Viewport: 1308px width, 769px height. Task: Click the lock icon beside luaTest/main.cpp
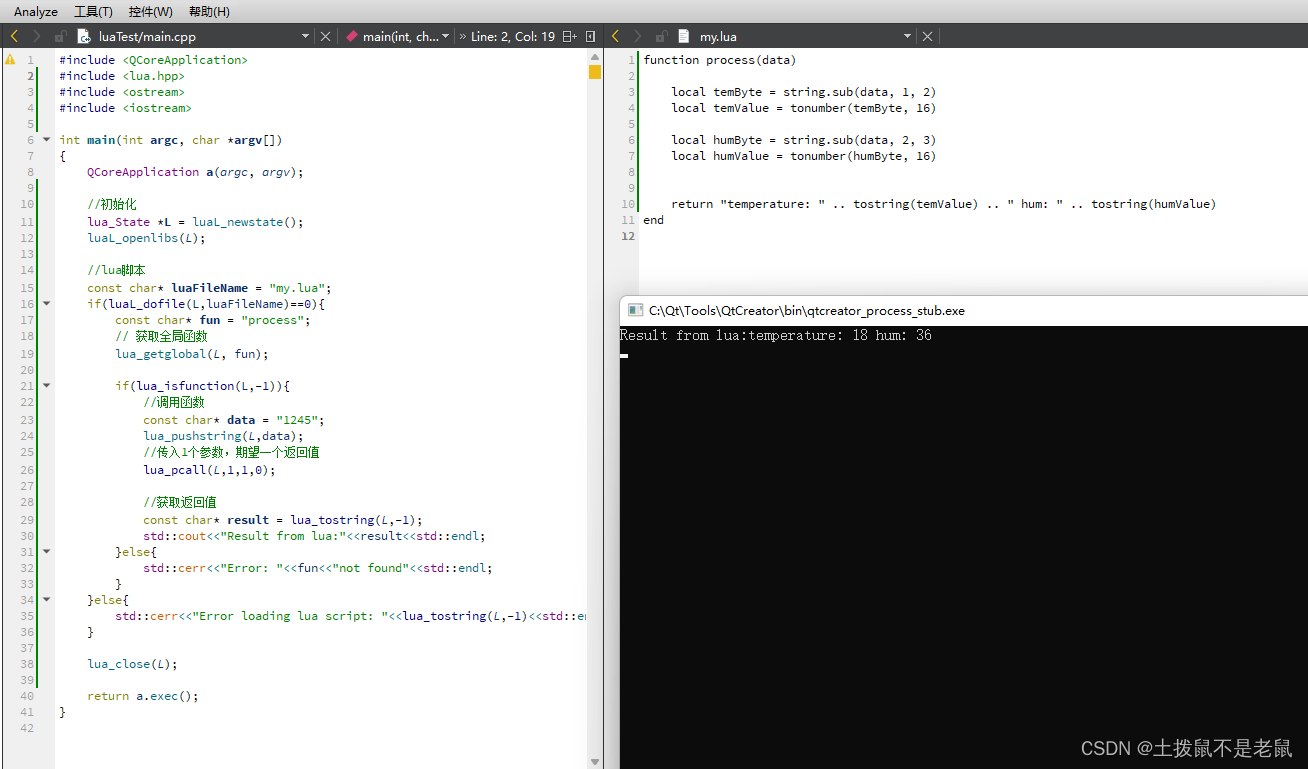[61, 36]
